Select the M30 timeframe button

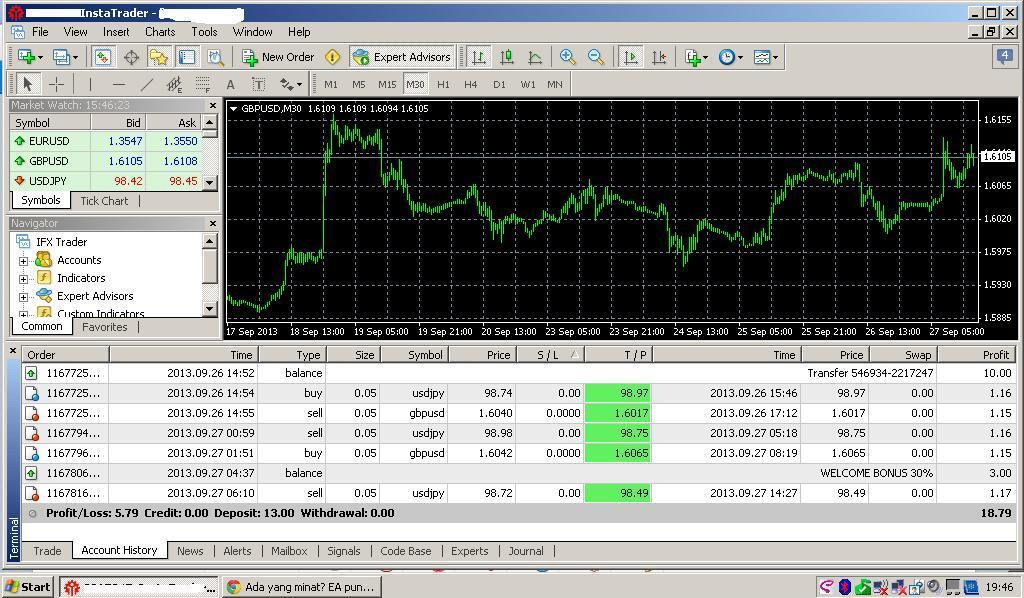point(415,84)
